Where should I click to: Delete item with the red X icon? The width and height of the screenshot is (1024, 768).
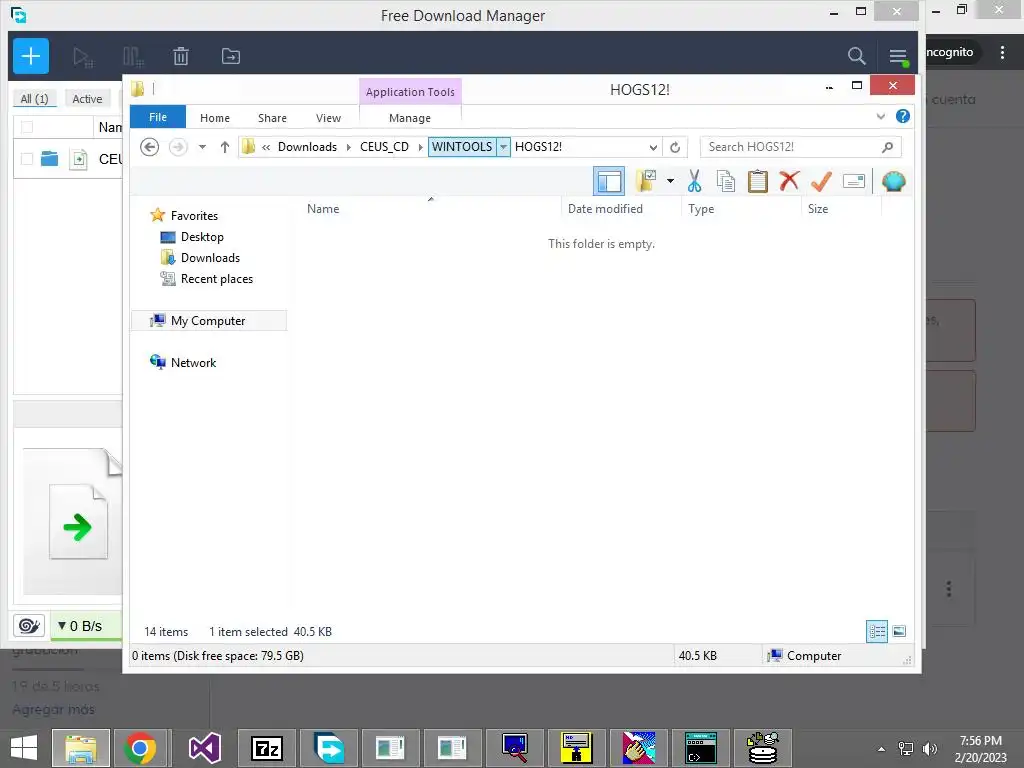pyautogui.click(x=789, y=181)
